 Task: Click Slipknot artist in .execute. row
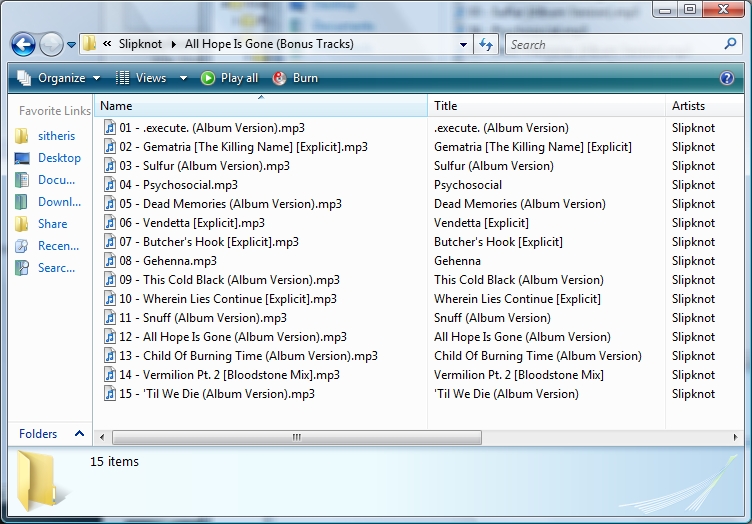pos(693,128)
